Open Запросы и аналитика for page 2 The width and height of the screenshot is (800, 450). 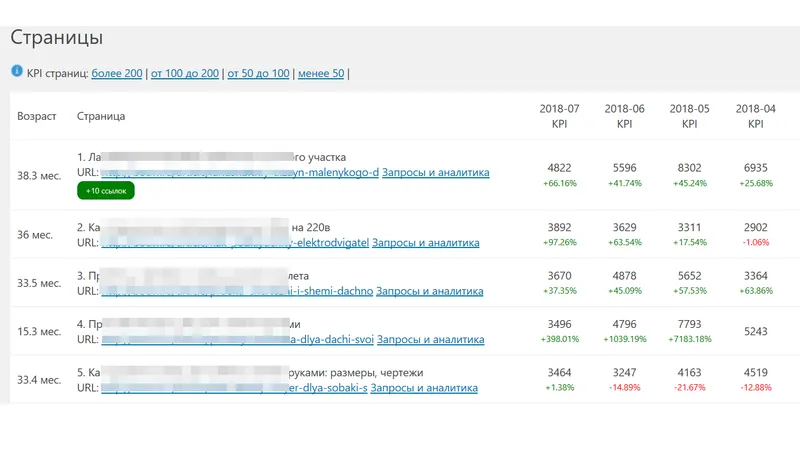[x=426, y=242]
